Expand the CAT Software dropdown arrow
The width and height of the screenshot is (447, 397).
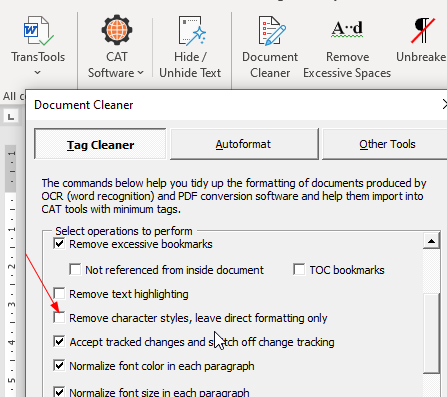(140, 72)
